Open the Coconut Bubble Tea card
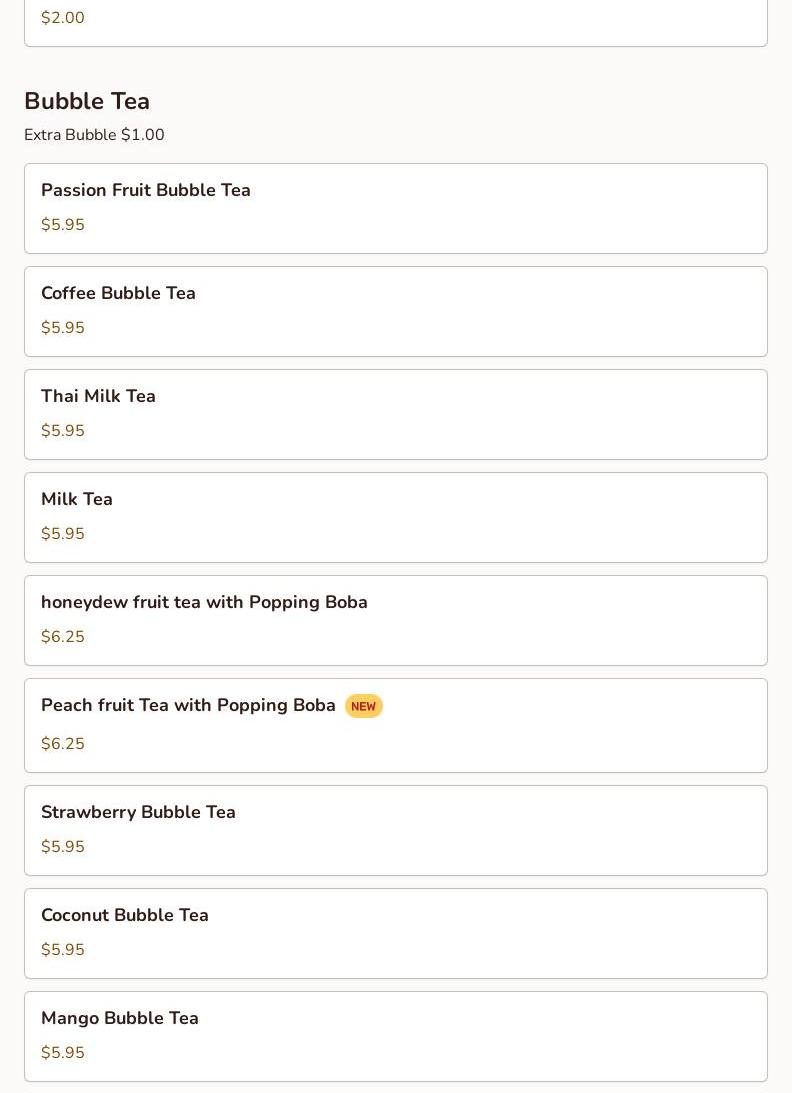792x1093 pixels. pos(396,934)
